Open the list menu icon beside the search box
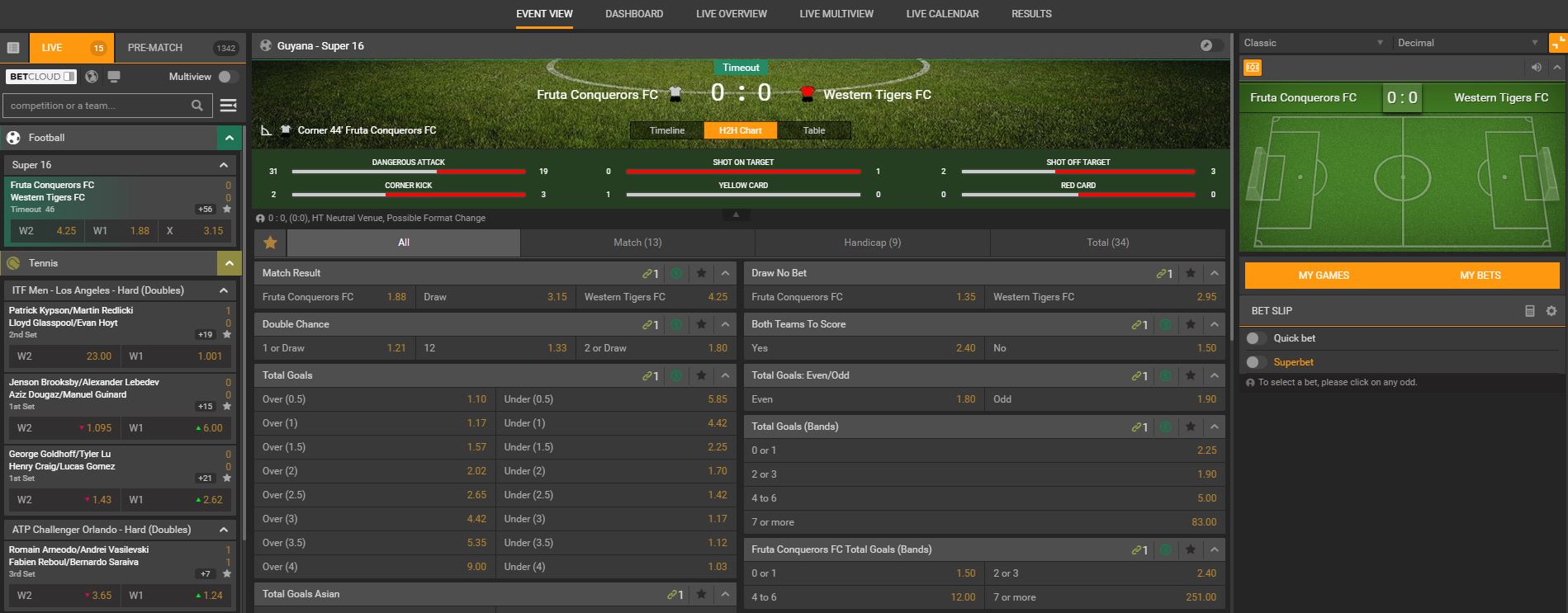Screen dimensions: 1568x613 (x=229, y=106)
